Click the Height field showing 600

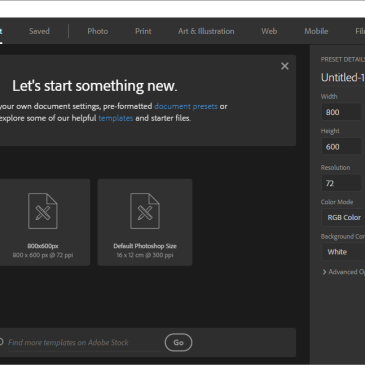[x=341, y=147]
